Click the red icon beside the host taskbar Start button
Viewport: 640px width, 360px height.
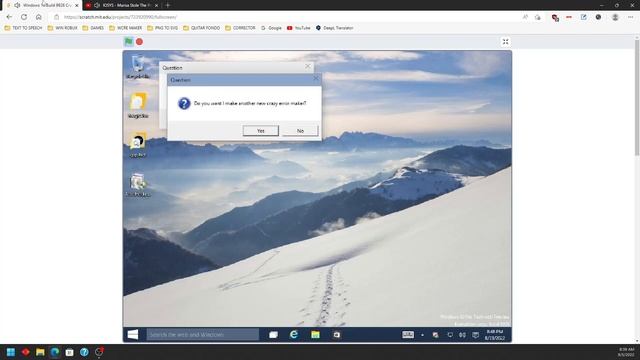(x=25, y=352)
